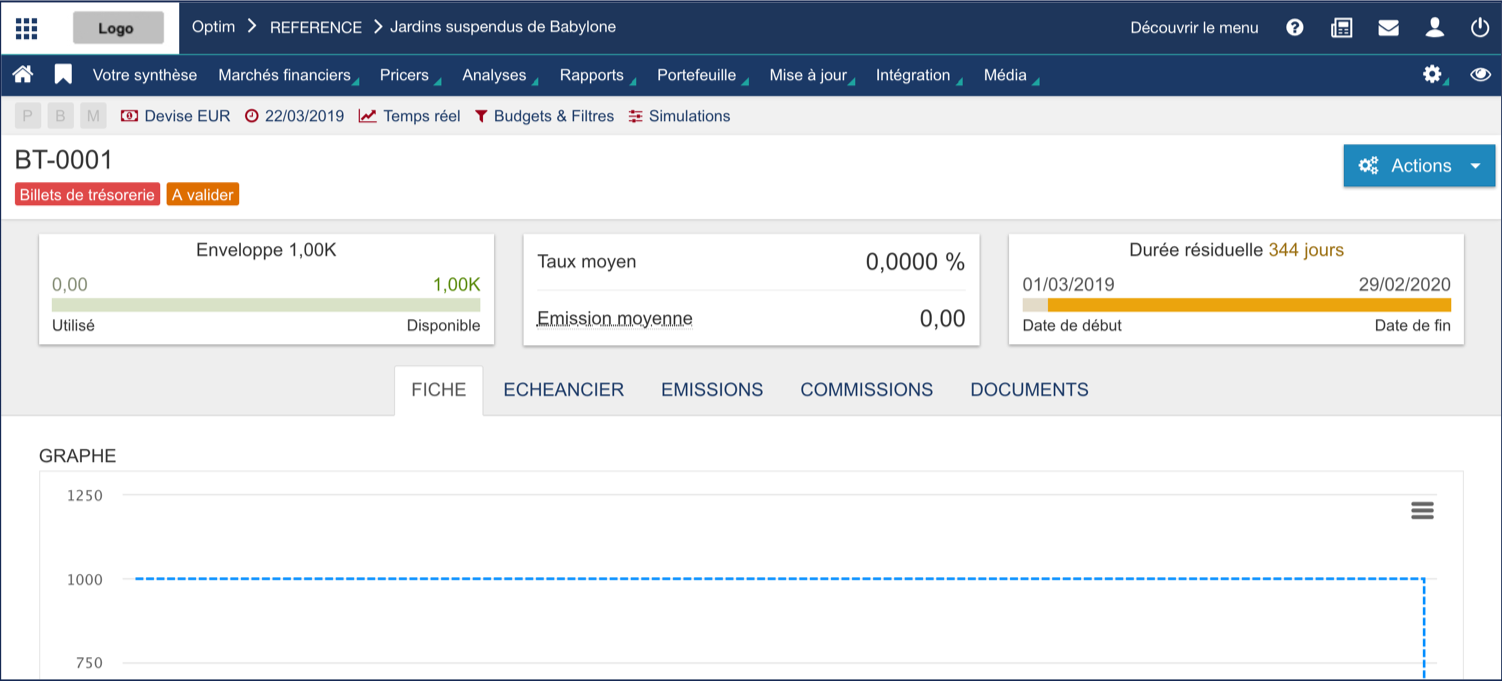
Task: Open the news reader icon
Action: tap(1341, 27)
